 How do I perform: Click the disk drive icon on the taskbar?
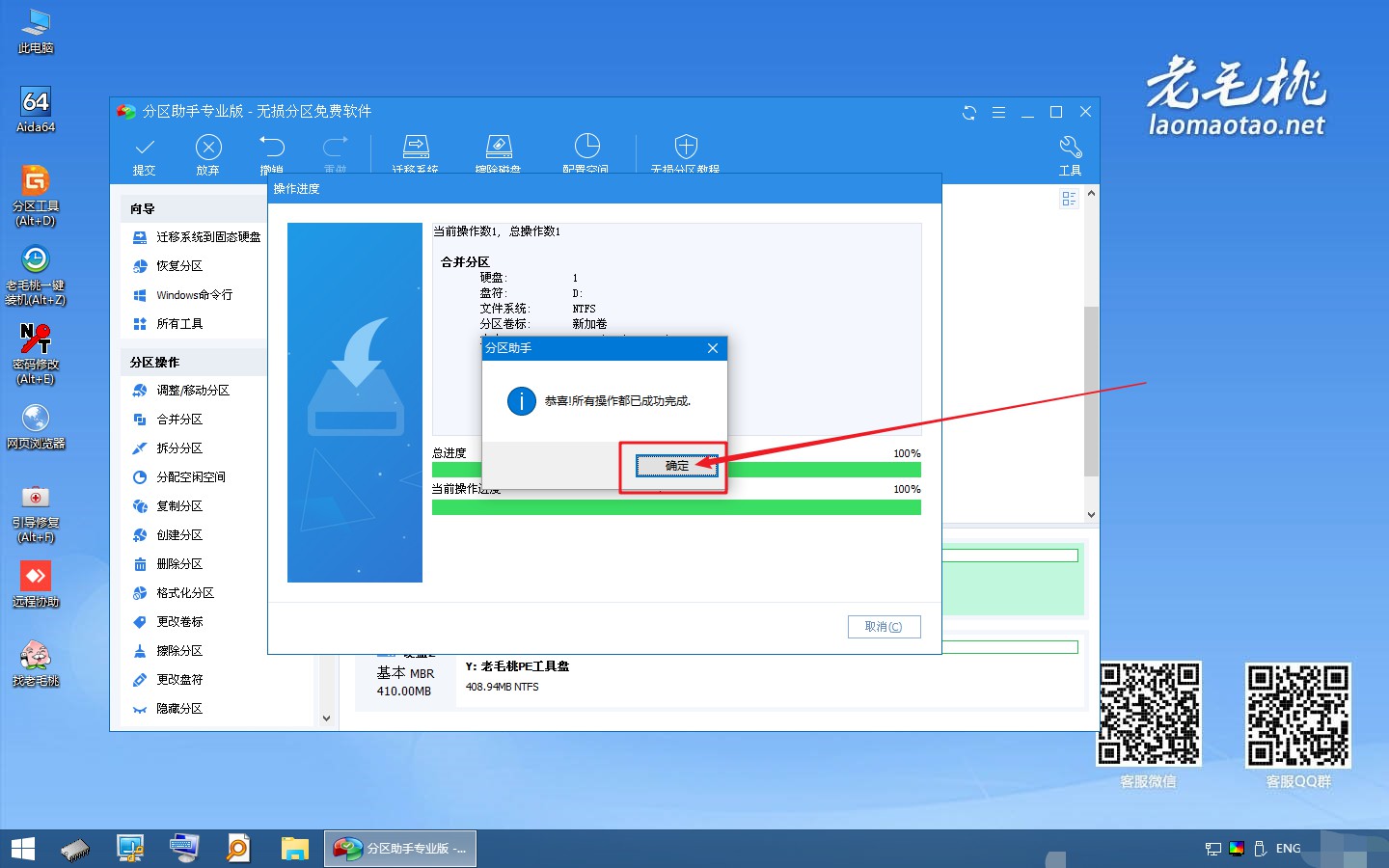(x=75, y=849)
